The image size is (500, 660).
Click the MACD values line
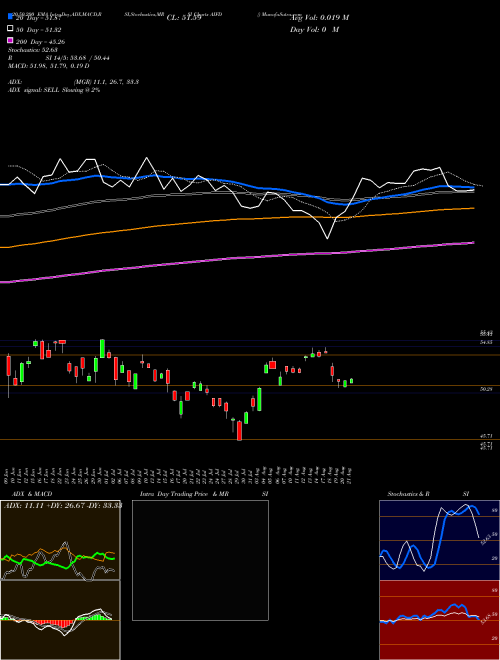point(48,66)
